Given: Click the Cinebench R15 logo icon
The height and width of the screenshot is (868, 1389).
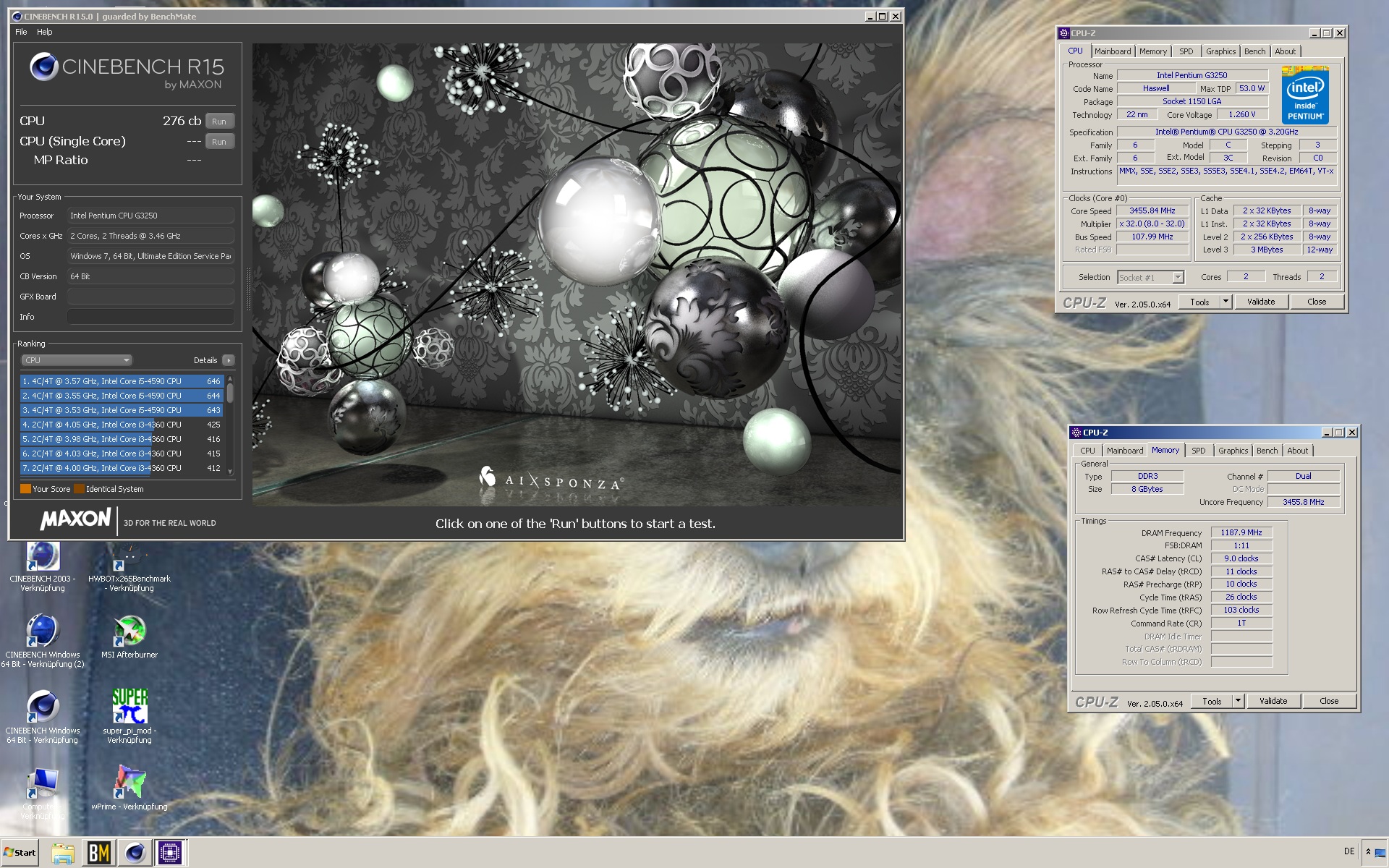Looking at the screenshot, I should (43, 67).
